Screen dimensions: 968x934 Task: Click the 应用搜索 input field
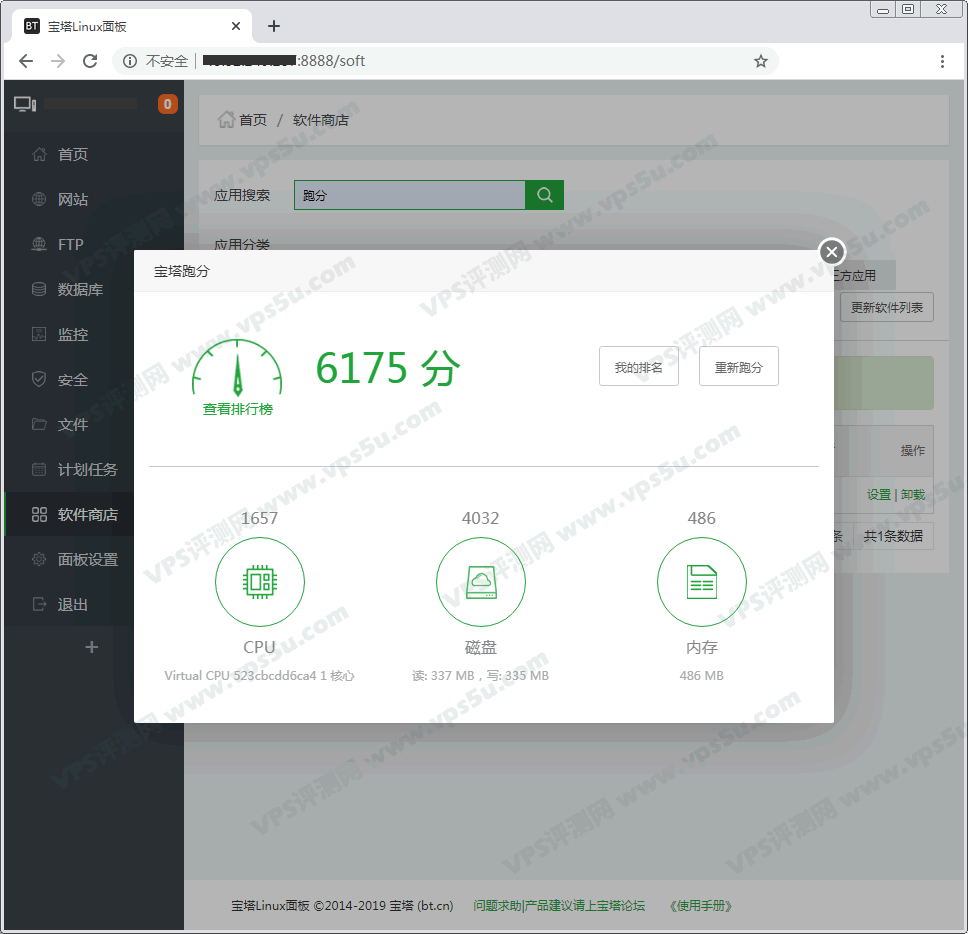(409, 195)
